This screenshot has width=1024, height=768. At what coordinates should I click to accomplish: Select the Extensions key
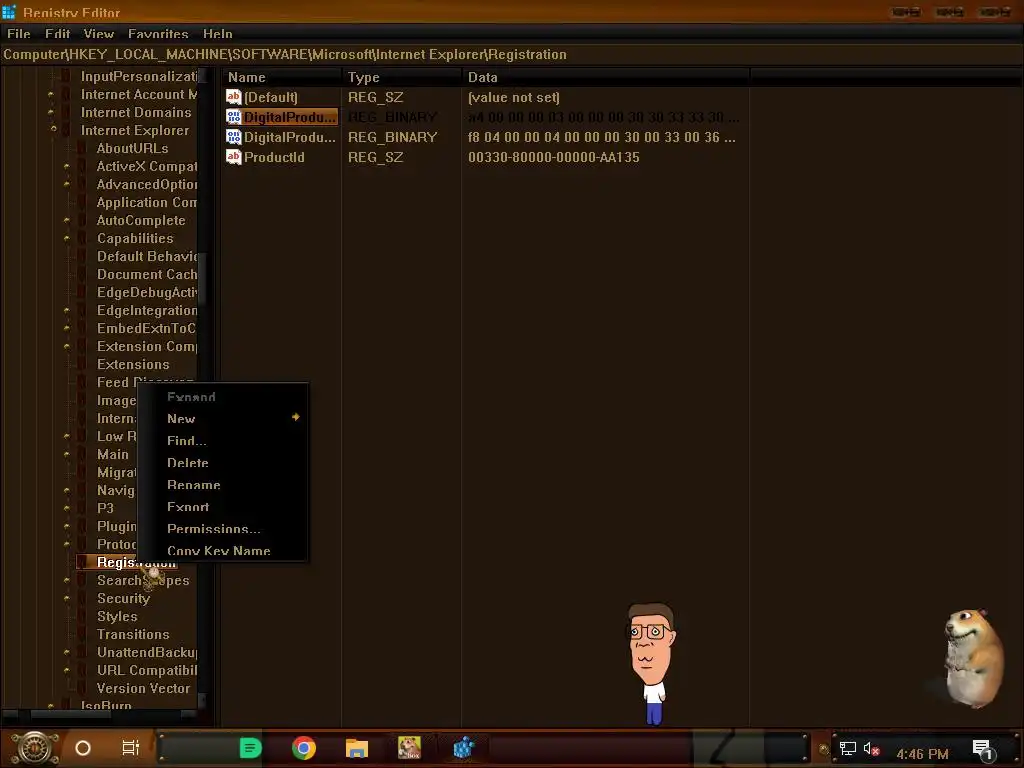click(x=133, y=364)
